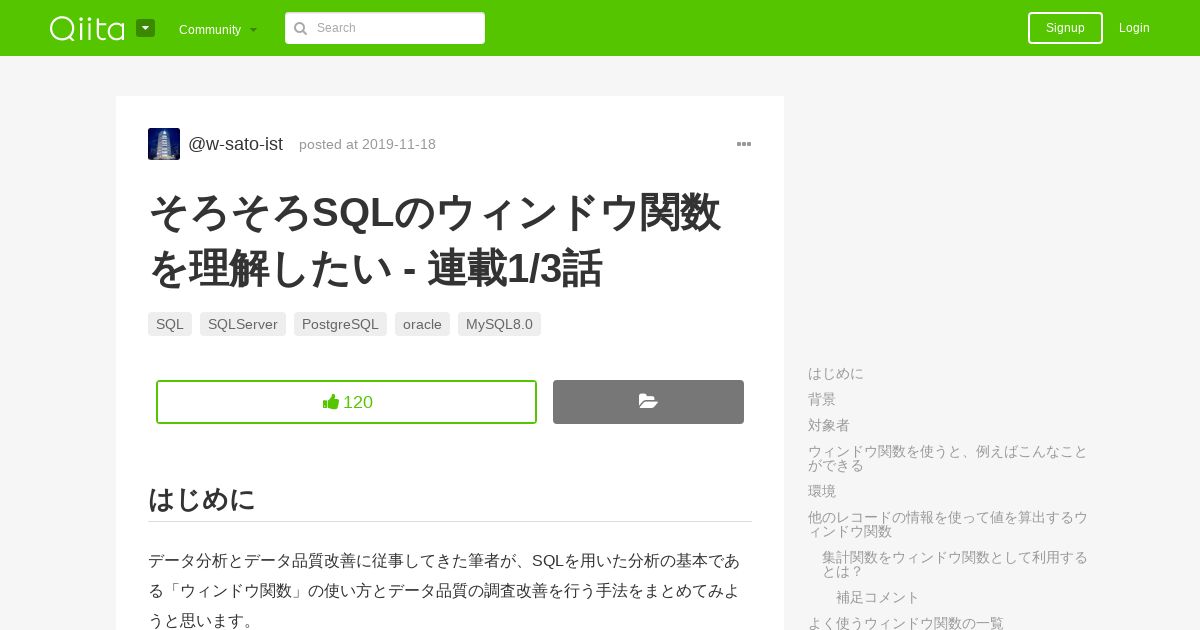1200x630 pixels.
Task: Select the MySQL8.0 tag
Action: coord(499,324)
